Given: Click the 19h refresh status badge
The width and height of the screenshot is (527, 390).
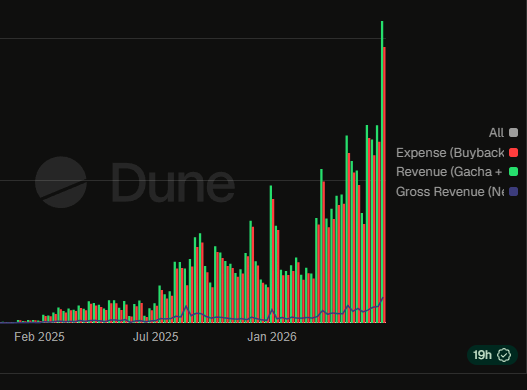Looking at the screenshot, I should 492,355.
